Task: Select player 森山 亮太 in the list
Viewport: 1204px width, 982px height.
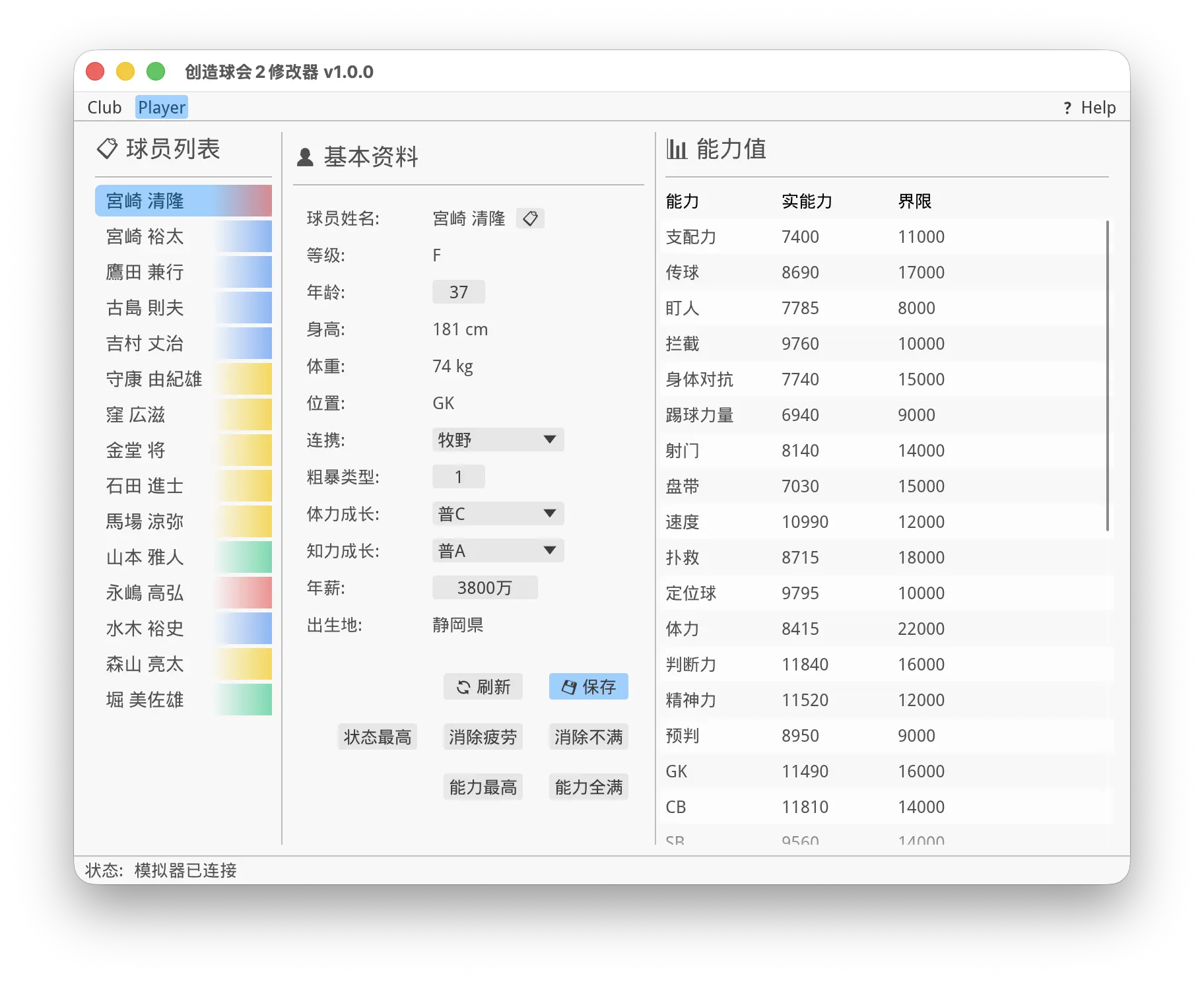Action: click(x=184, y=664)
